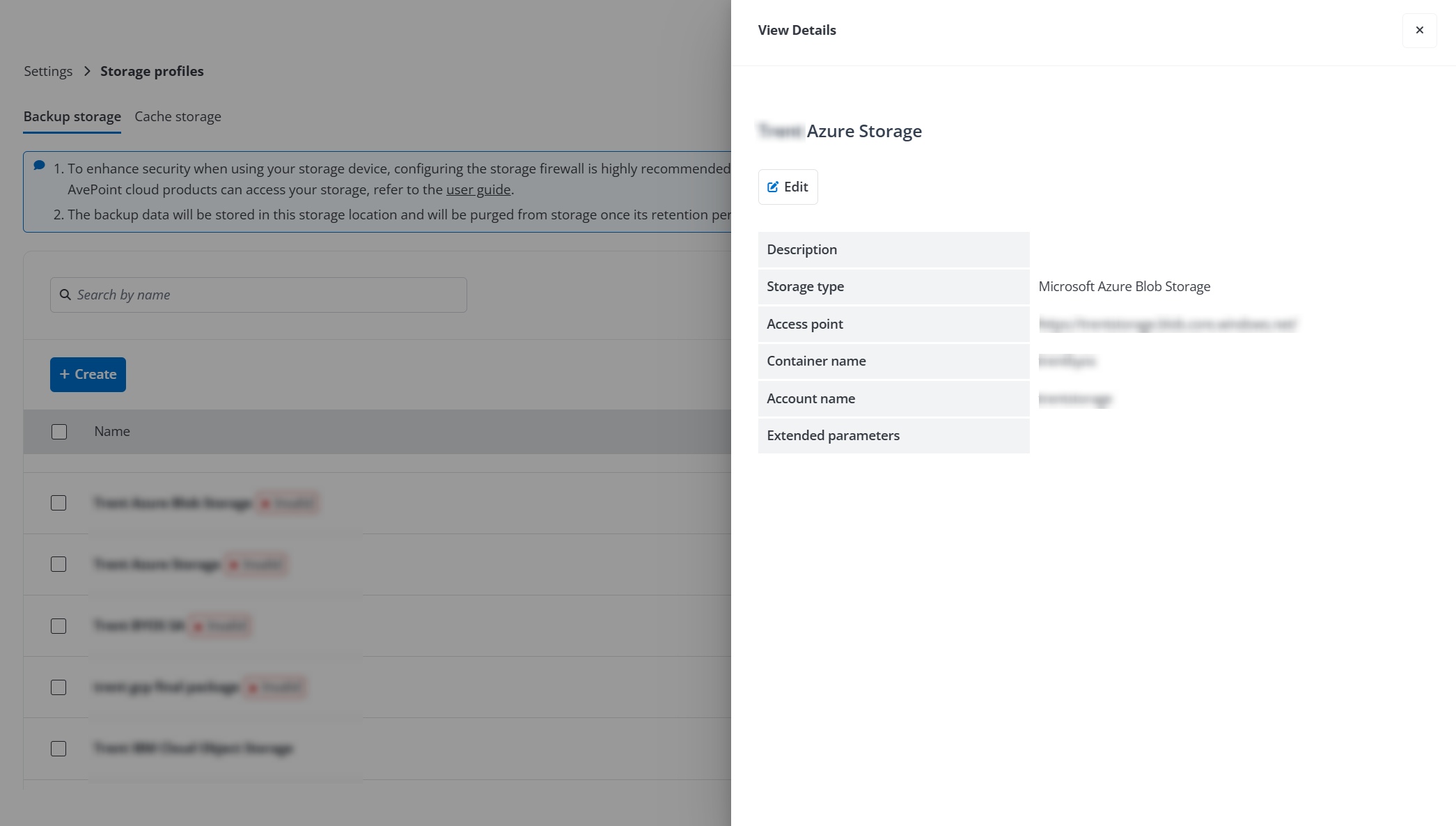
Task: Click the plus icon inside the Create button
Action: [x=65, y=374]
